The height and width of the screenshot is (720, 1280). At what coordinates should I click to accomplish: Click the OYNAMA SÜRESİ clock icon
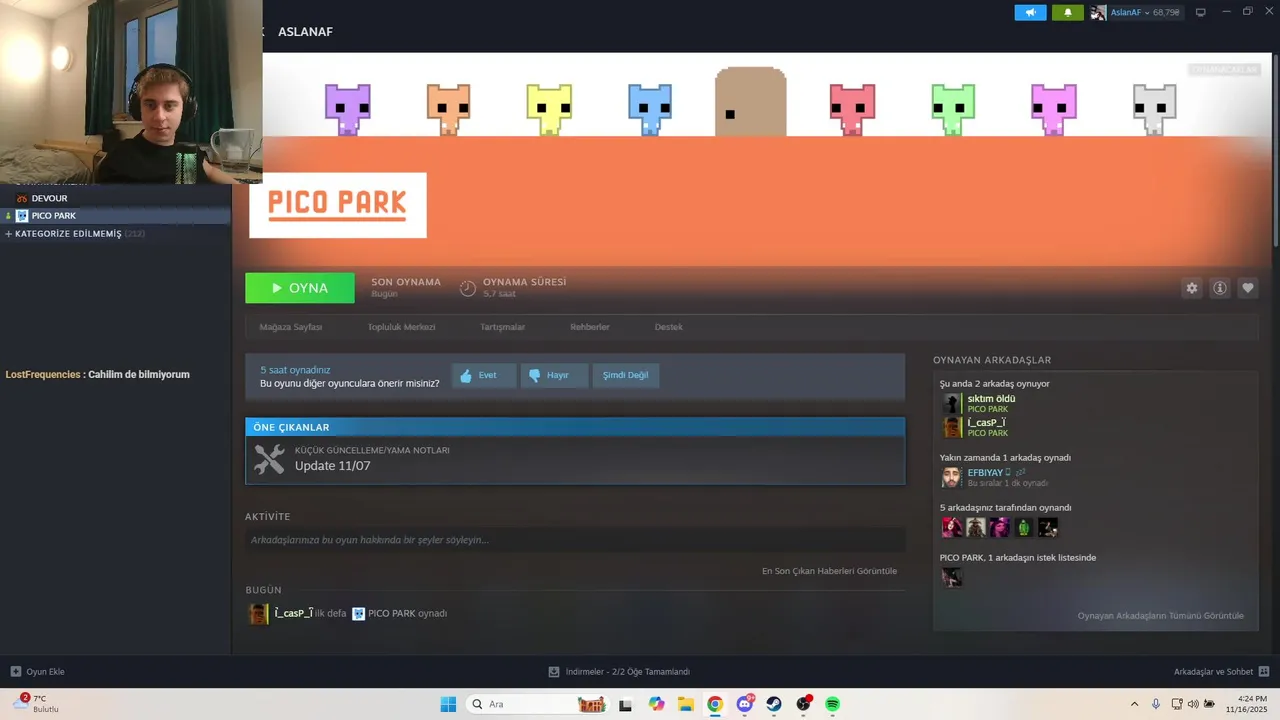(468, 288)
